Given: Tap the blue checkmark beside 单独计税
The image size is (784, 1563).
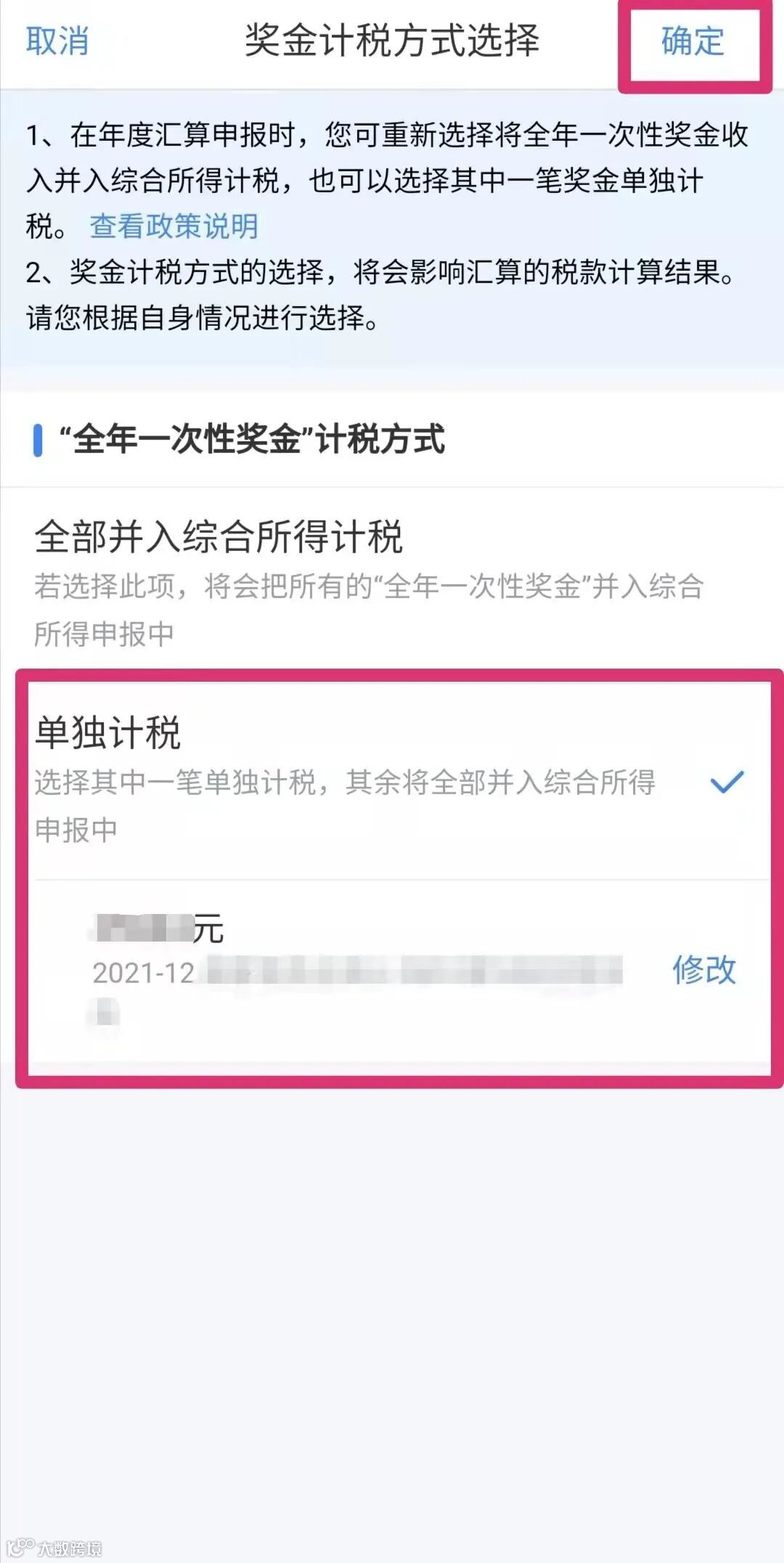Looking at the screenshot, I should [727, 782].
